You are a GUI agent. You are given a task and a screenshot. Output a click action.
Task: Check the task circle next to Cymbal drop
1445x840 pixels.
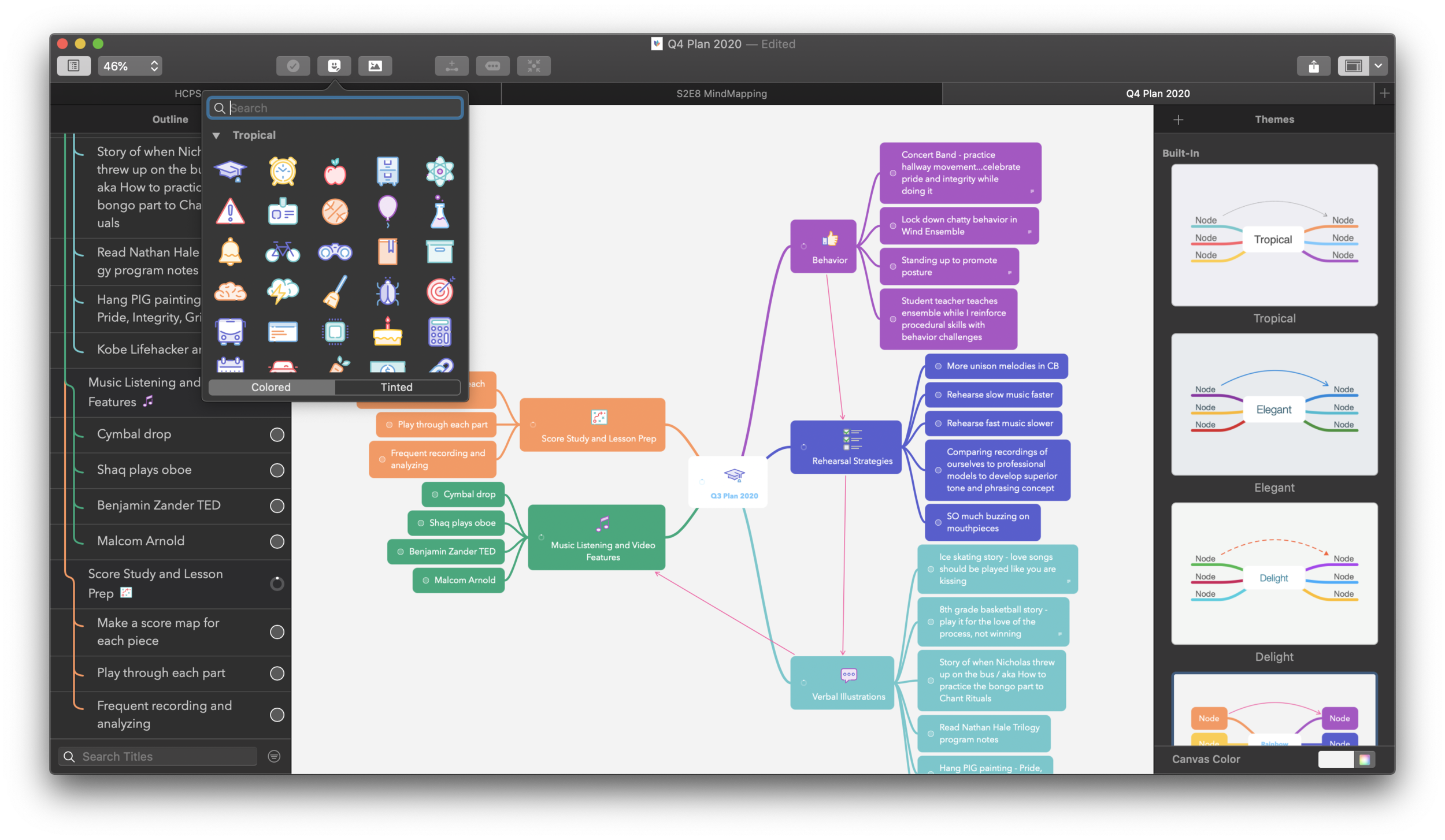pyautogui.click(x=277, y=434)
